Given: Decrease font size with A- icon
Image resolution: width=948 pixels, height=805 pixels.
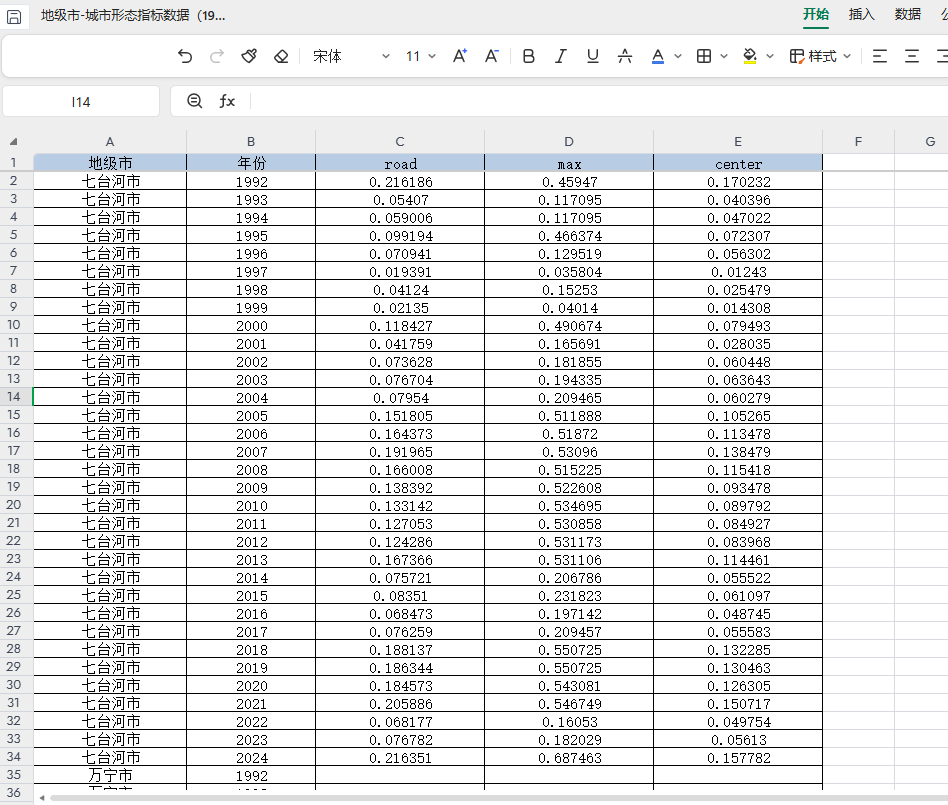Looking at the screenshot, I should point(492,56).
